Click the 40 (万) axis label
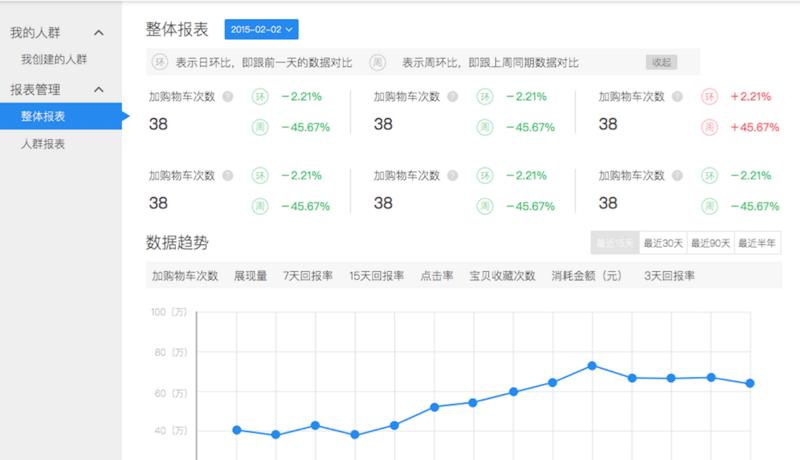800x460 pixels. click(170, 430)
